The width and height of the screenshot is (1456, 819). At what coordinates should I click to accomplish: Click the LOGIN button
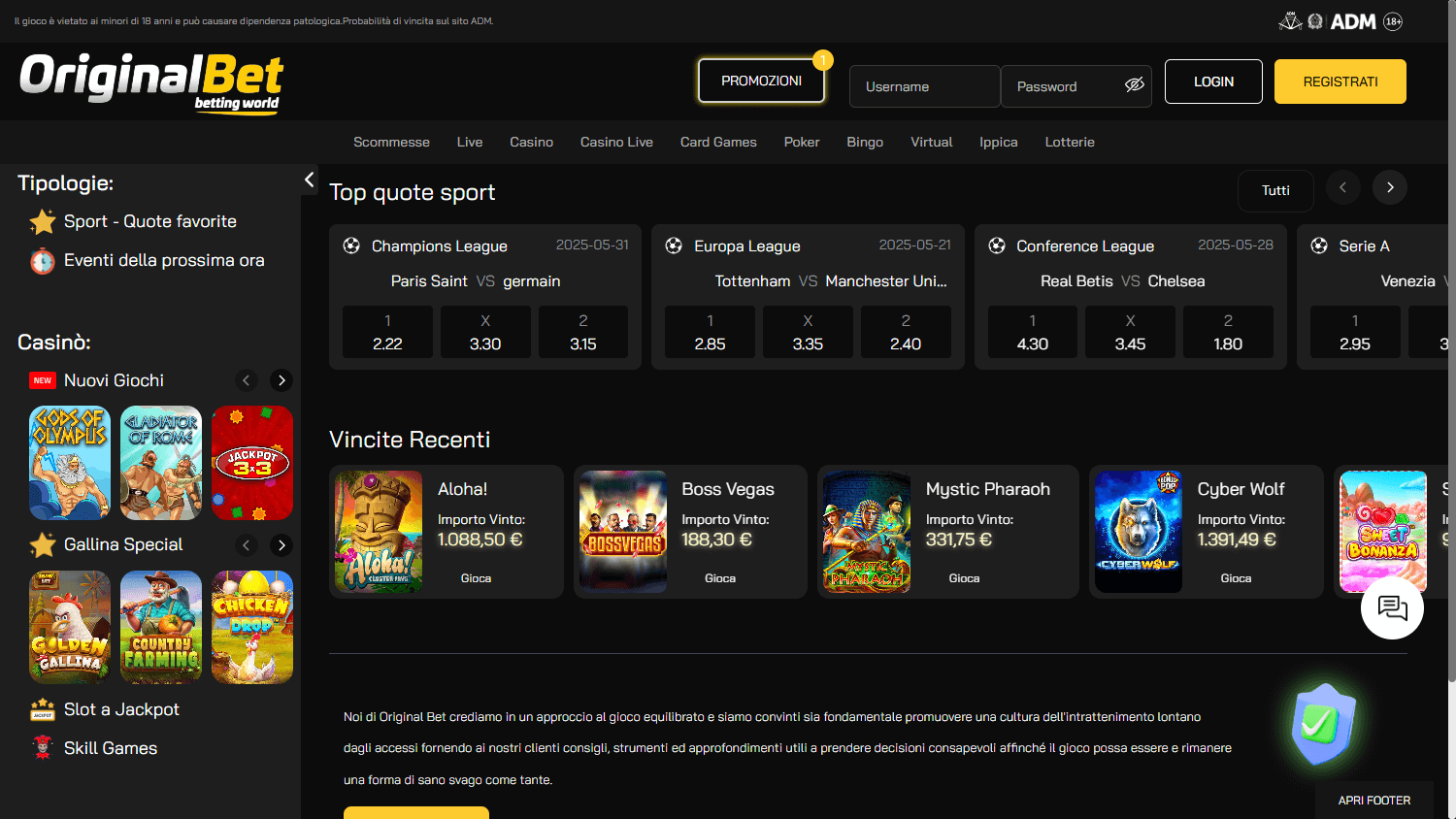tap(1213, 82)
